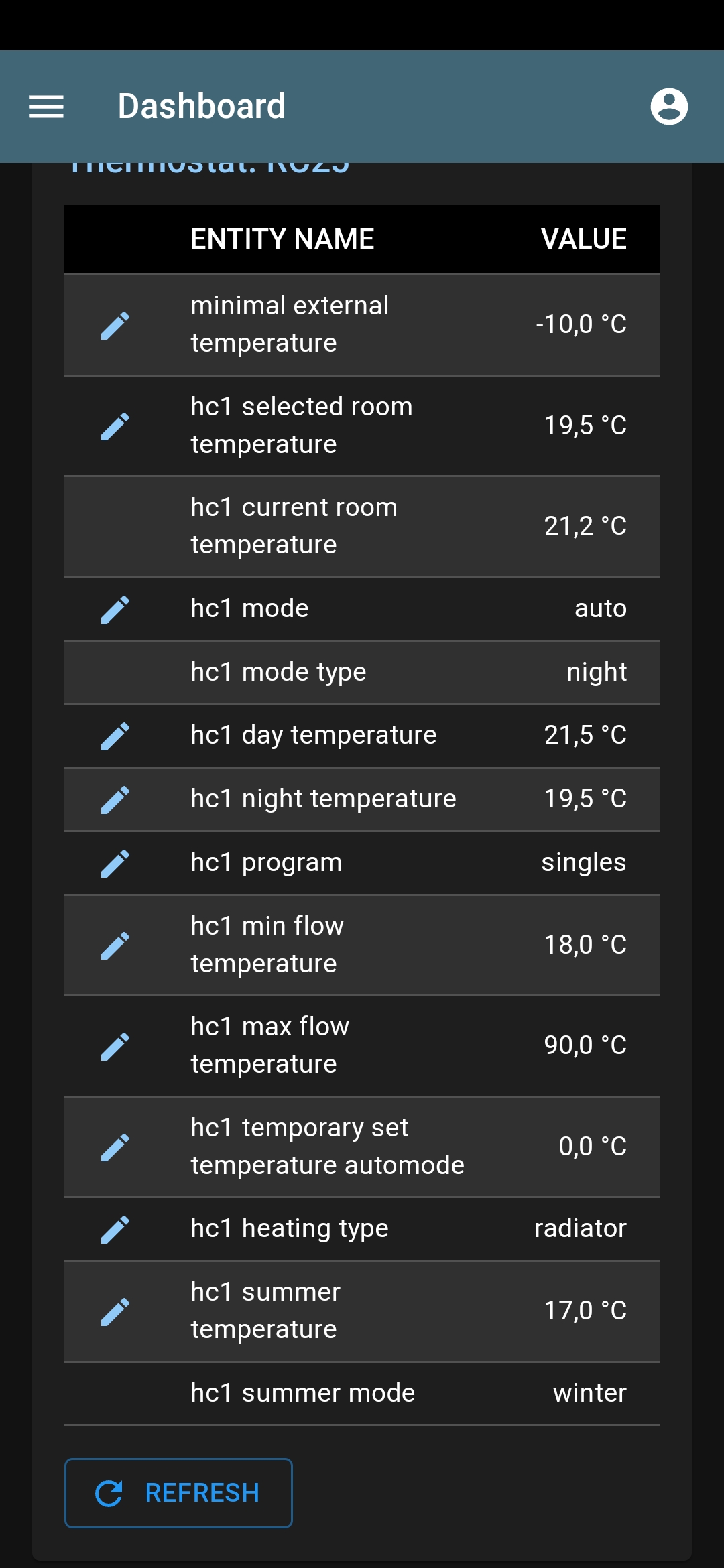Edit minimal external temperature value
This screenshot has height=1568, width=724.
[x=115, y=324]
